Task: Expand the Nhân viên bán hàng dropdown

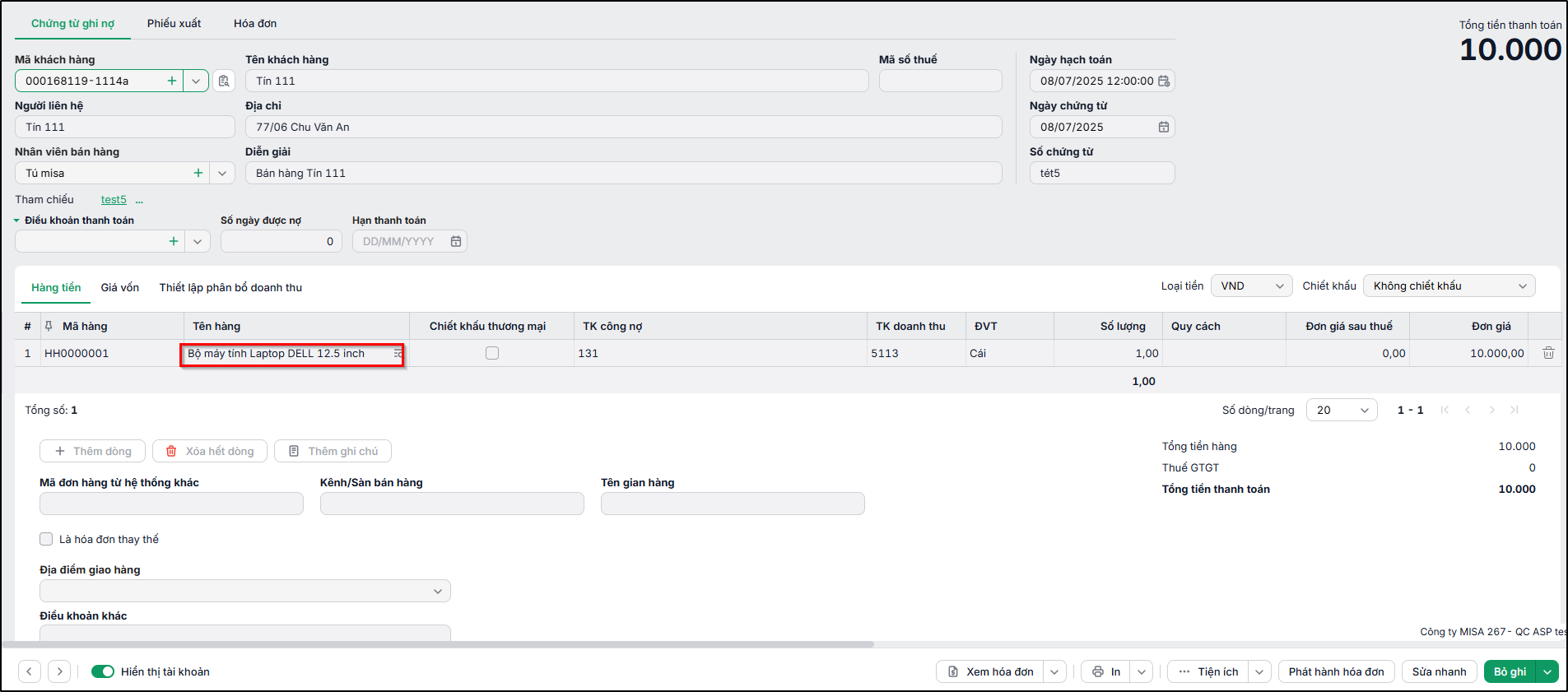Action: click(x=222, y=173)
